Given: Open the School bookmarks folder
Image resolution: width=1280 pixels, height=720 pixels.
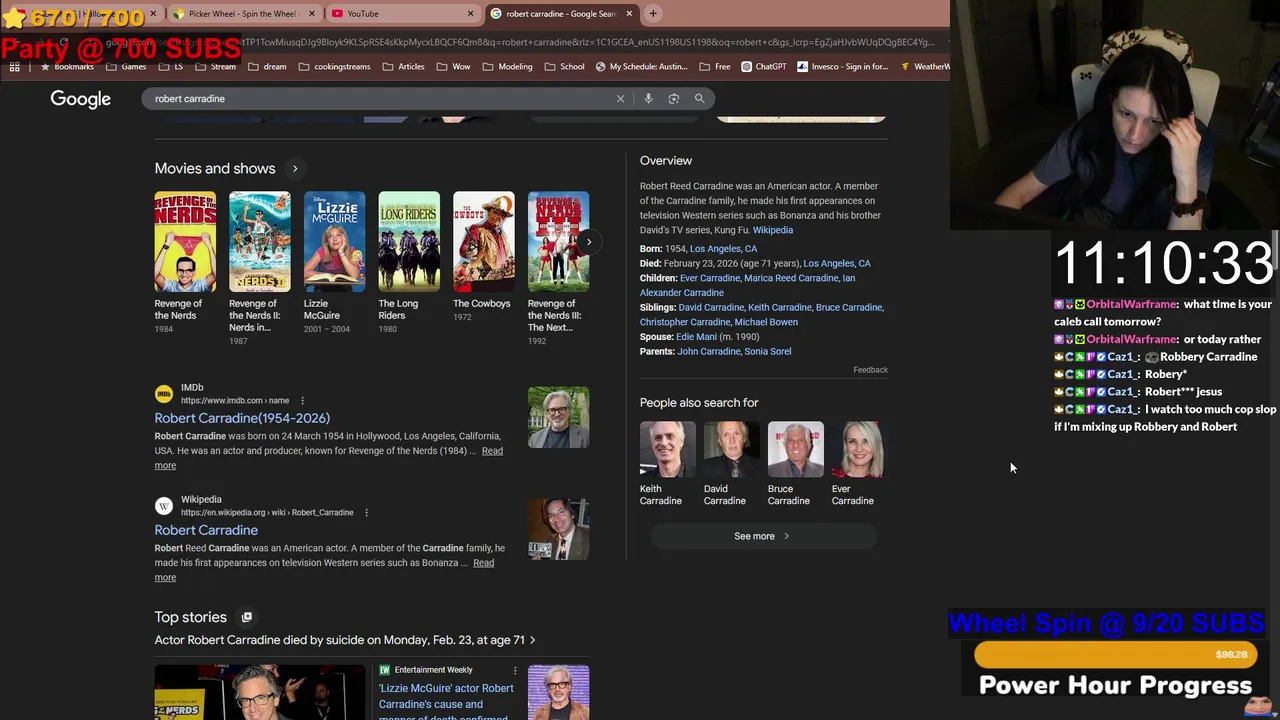Looking at the screenshot, I should pos(564,67).
